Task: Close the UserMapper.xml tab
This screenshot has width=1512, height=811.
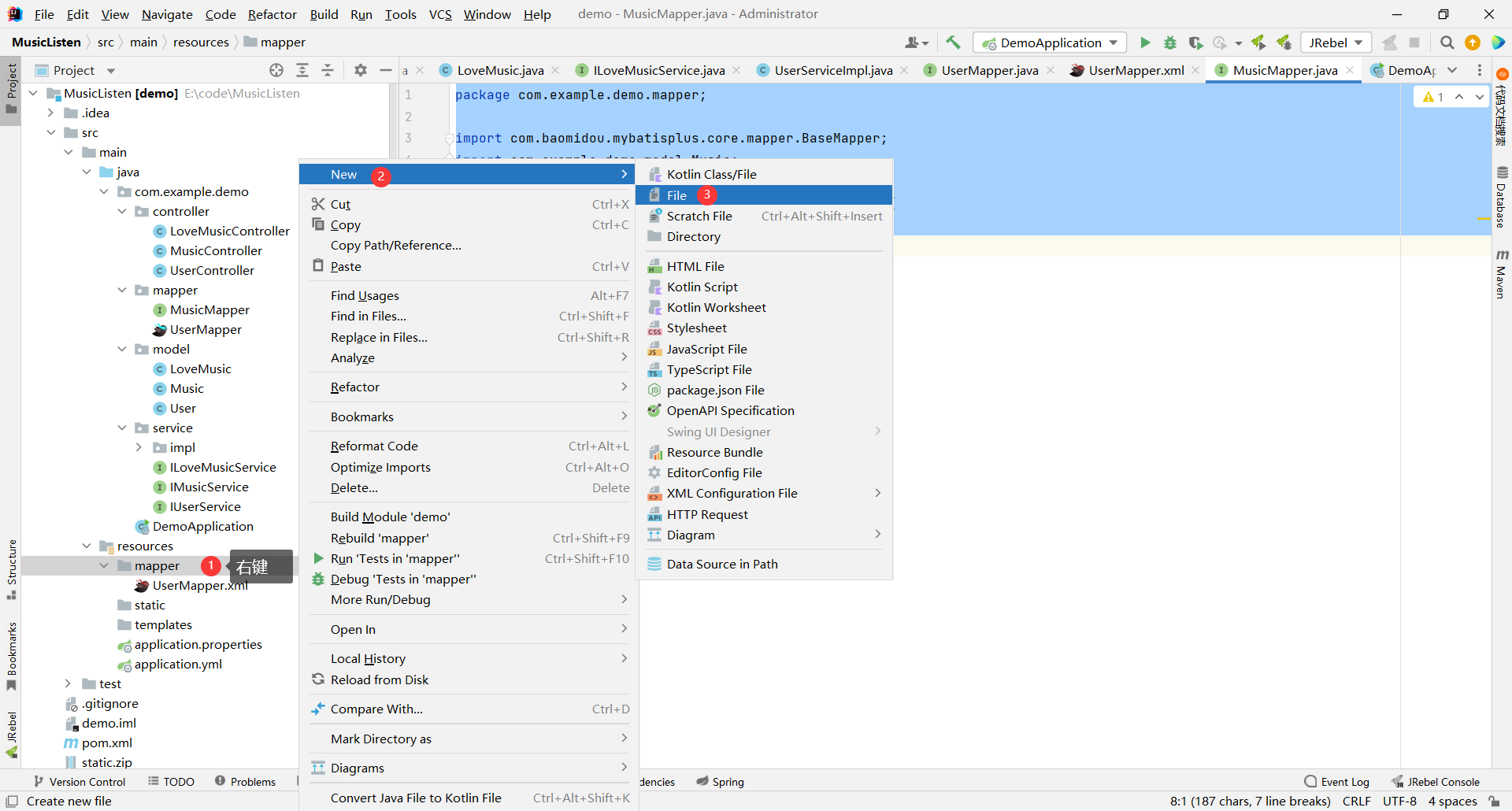Action: click(1196, 70)
